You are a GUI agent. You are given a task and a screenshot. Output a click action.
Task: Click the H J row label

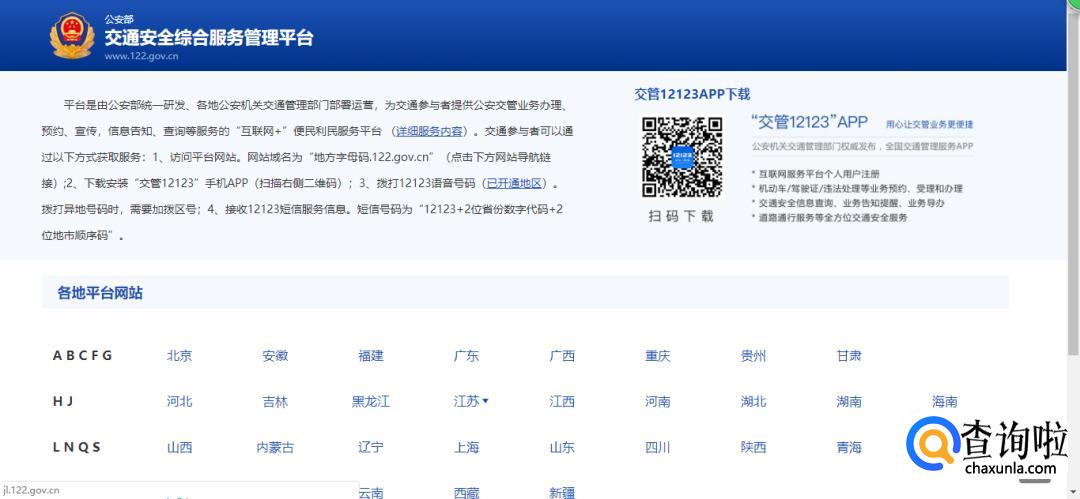[x=63, y=401]
